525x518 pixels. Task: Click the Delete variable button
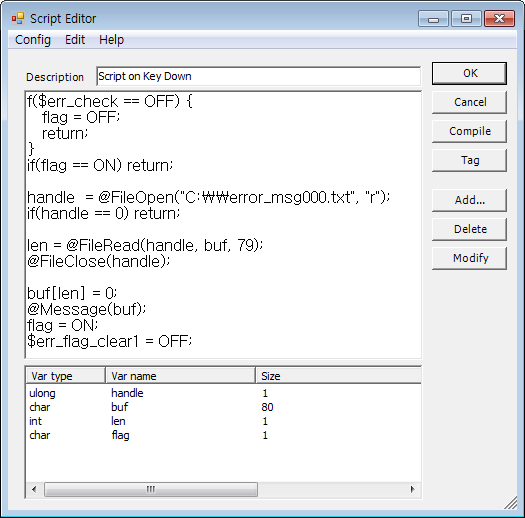coord(469,229)
